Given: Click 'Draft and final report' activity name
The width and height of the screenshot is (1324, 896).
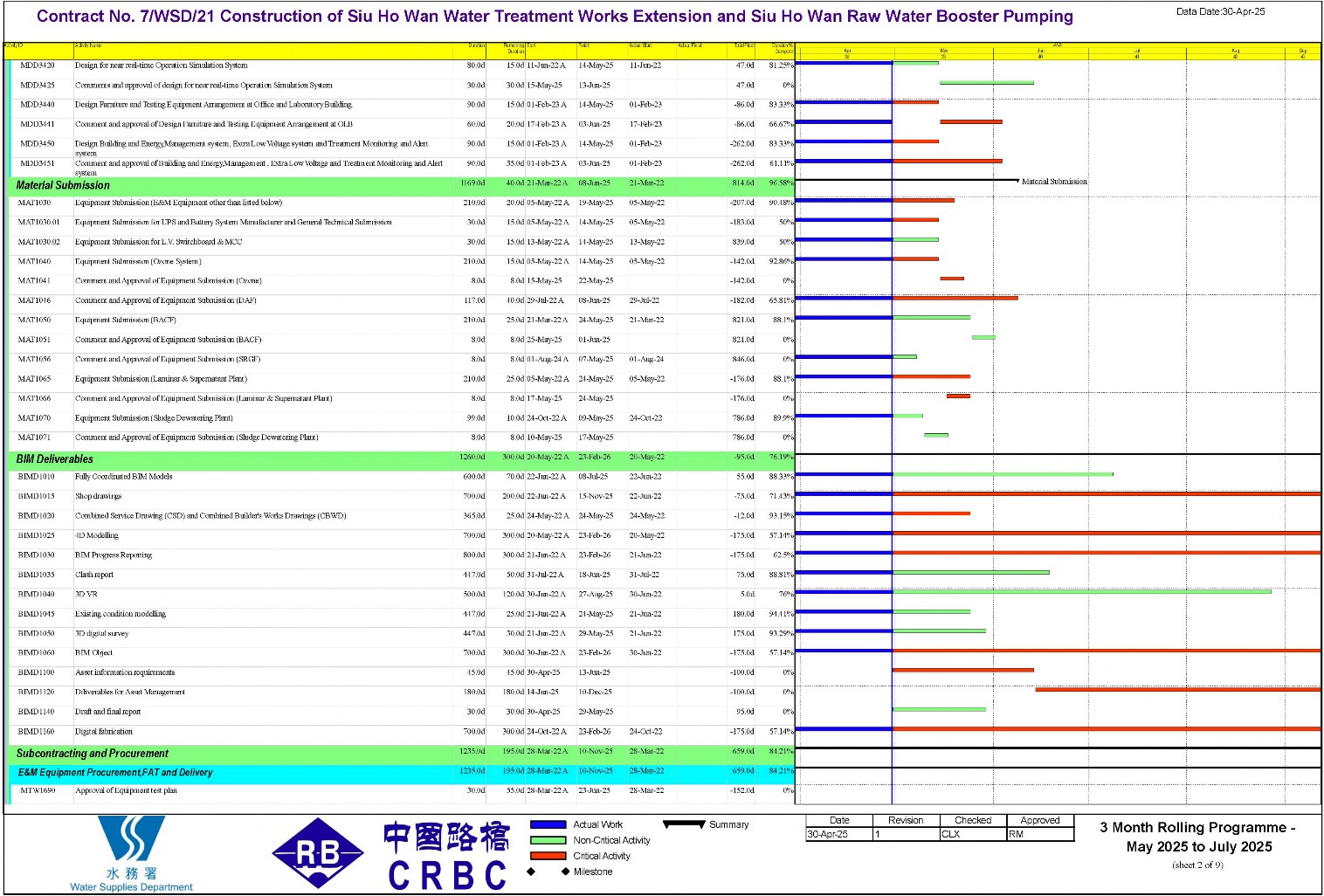Looking at the screenshot, I should click(107, 712).
